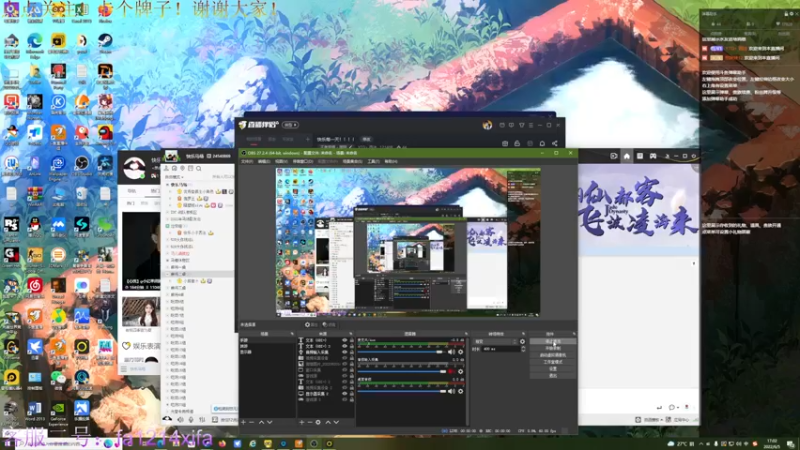Viewport: 800px width, 450px height.
Task: Click the add-source plus button in OBS
Action: click(302, 422)
